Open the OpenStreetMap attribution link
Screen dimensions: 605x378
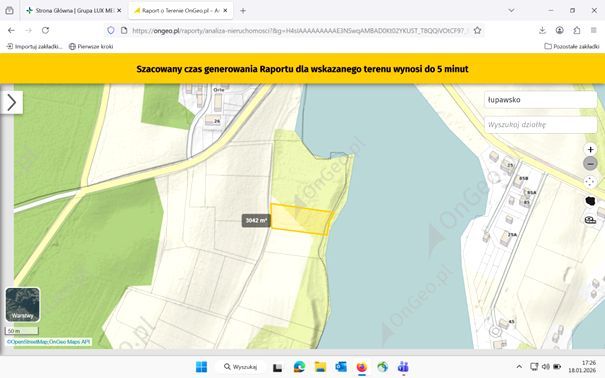point(27,342)
